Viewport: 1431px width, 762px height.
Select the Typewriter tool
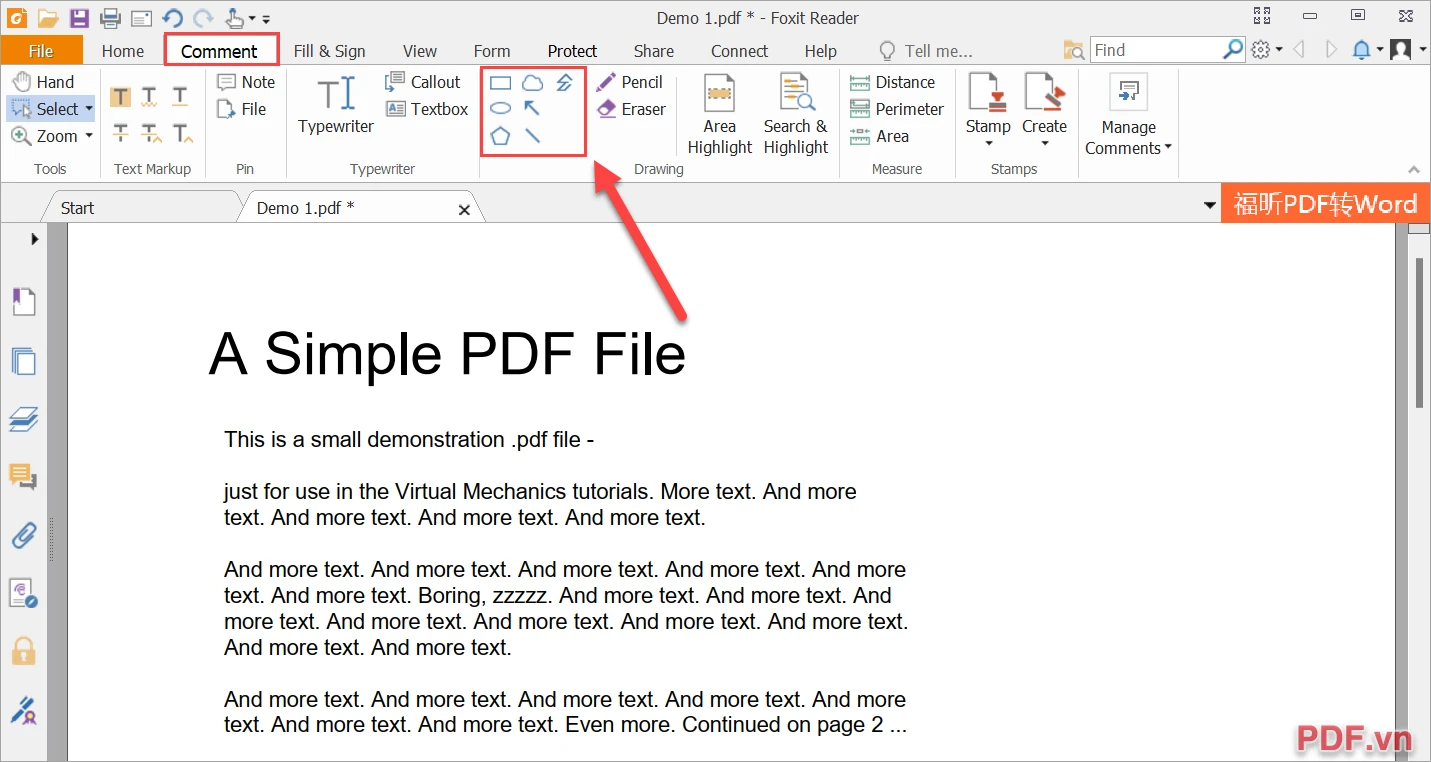pyautogui.click(x=336, y=104)
